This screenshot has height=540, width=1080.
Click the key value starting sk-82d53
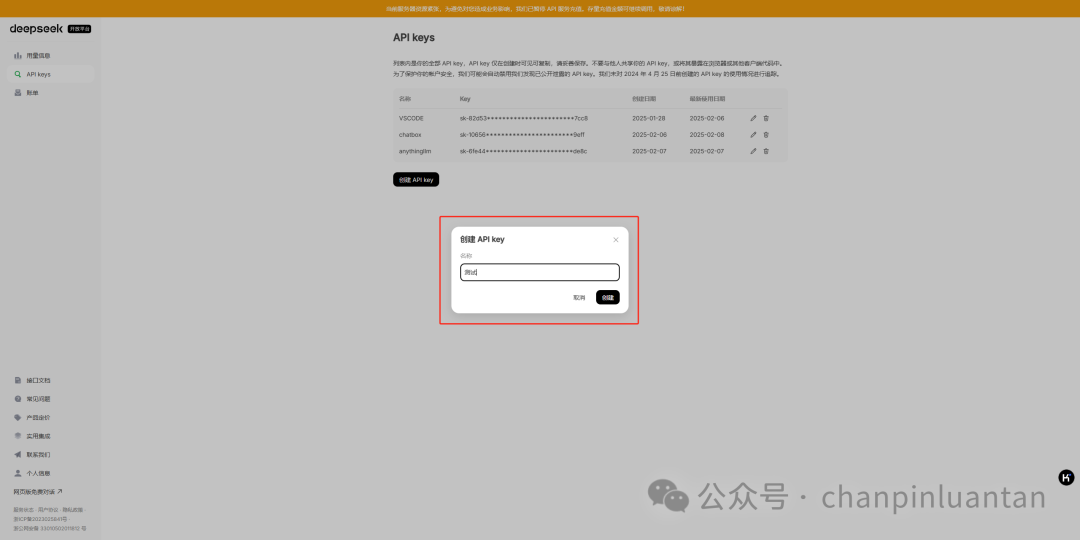point(523,118)
